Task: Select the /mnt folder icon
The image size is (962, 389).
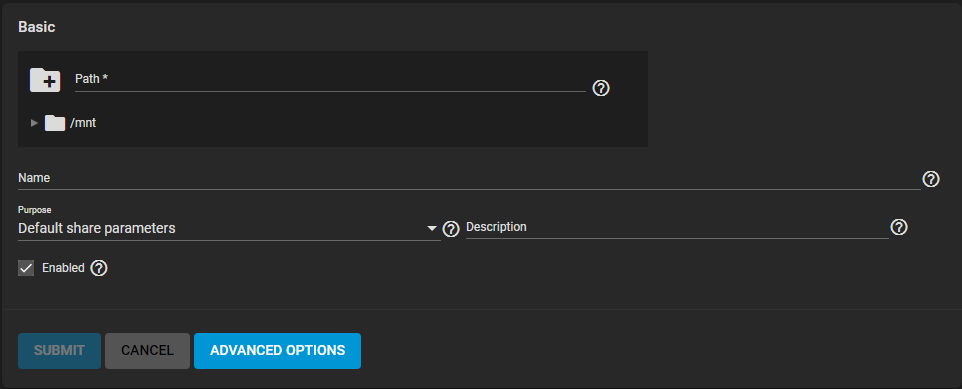Action: (55, 123)
